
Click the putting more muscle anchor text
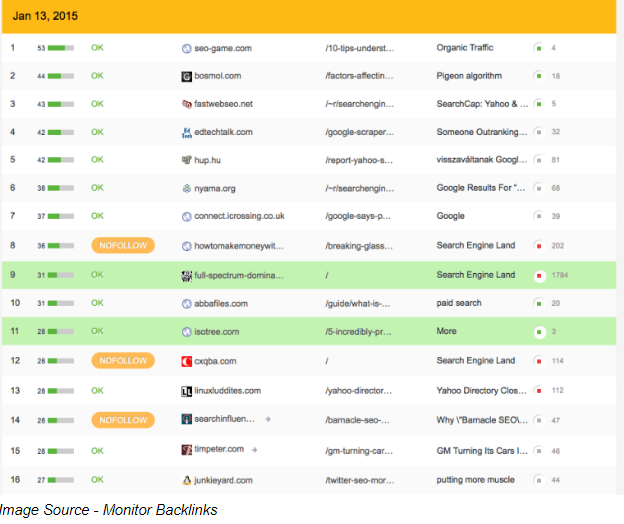click(476, 480)
